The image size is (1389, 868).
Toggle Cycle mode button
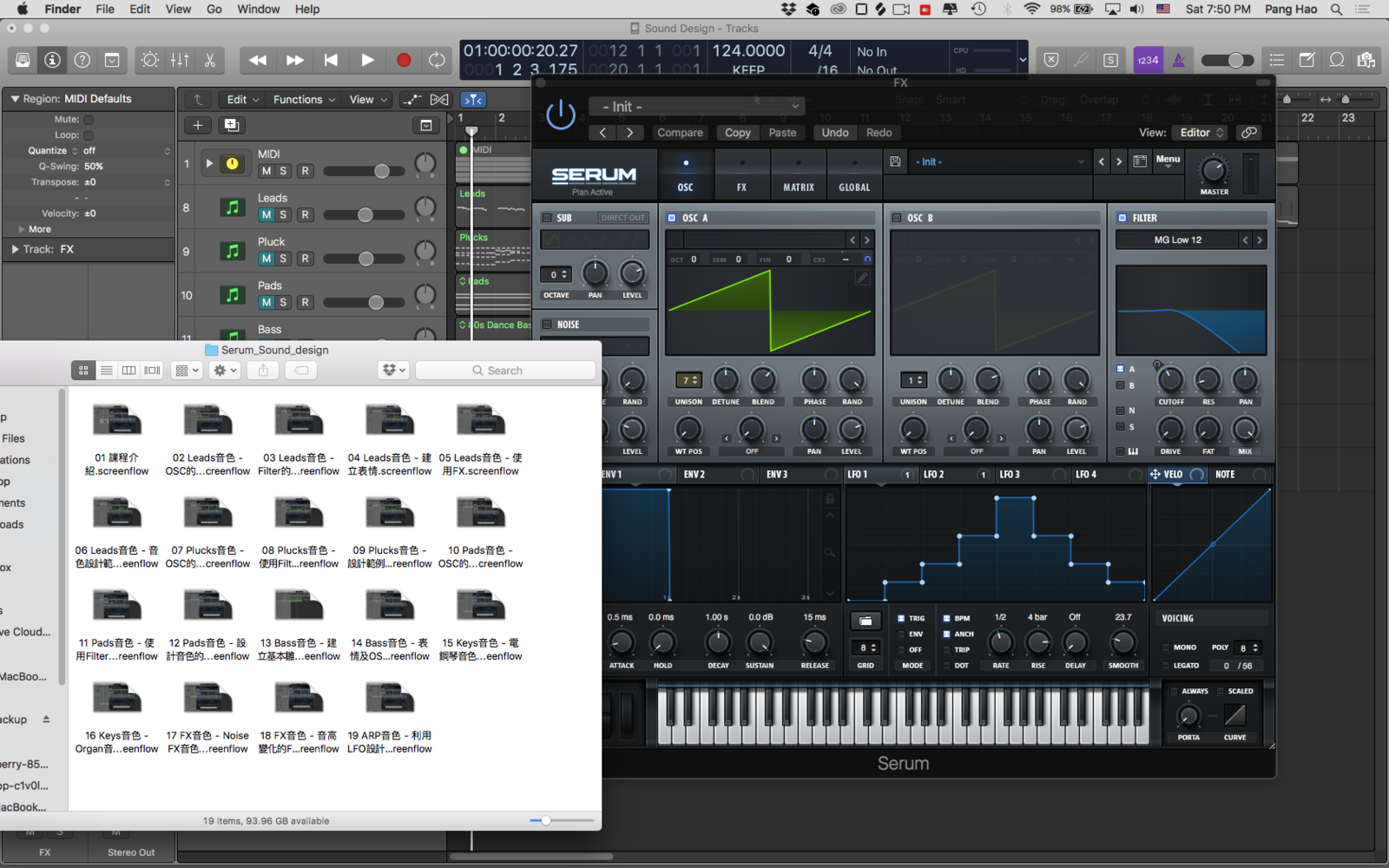437,60
